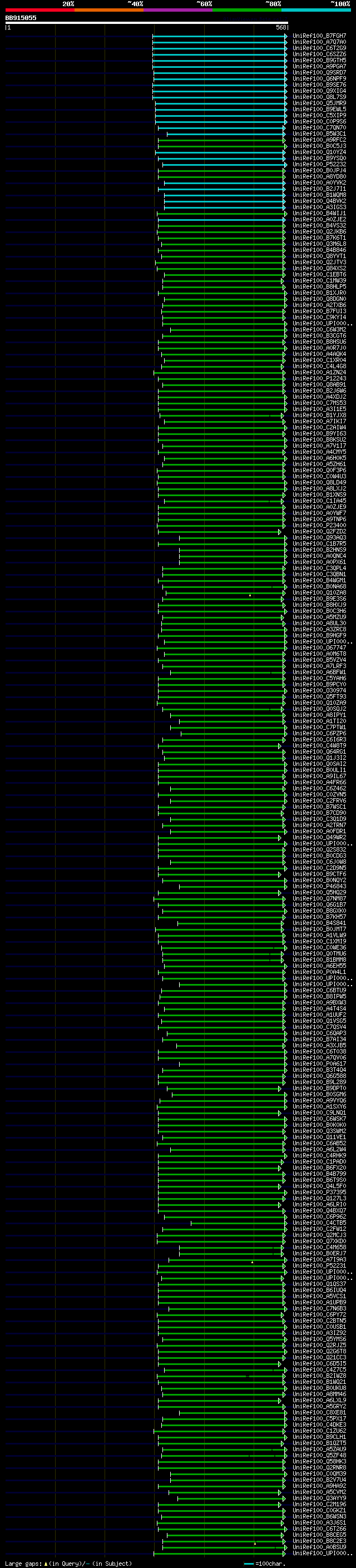356x1568 pixels.
Task: Select the UniRef100_Q2G6T8 label
Action: 319,1351
